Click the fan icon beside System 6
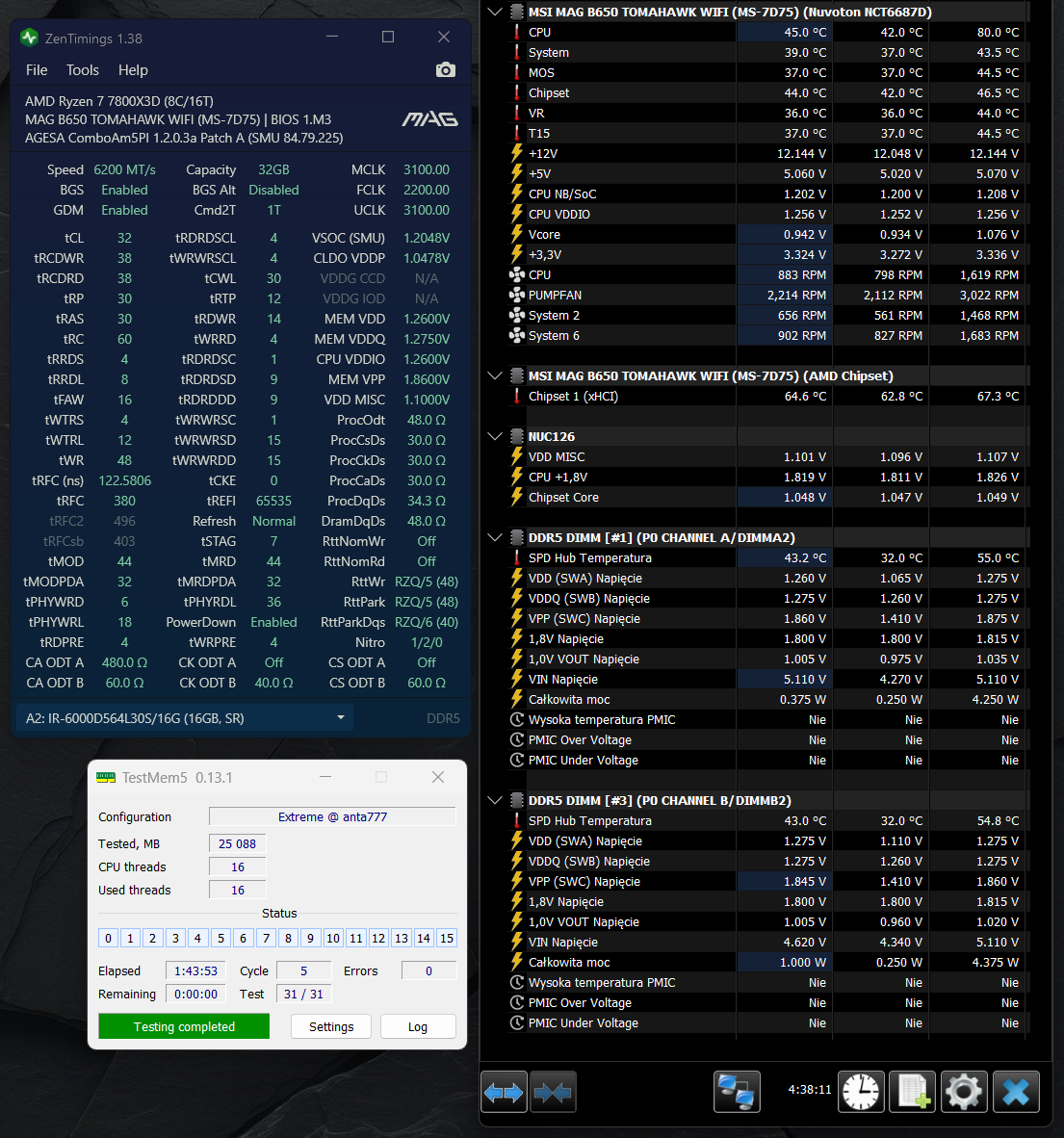Screen dimensions: 1064x1138 [517, 335]
